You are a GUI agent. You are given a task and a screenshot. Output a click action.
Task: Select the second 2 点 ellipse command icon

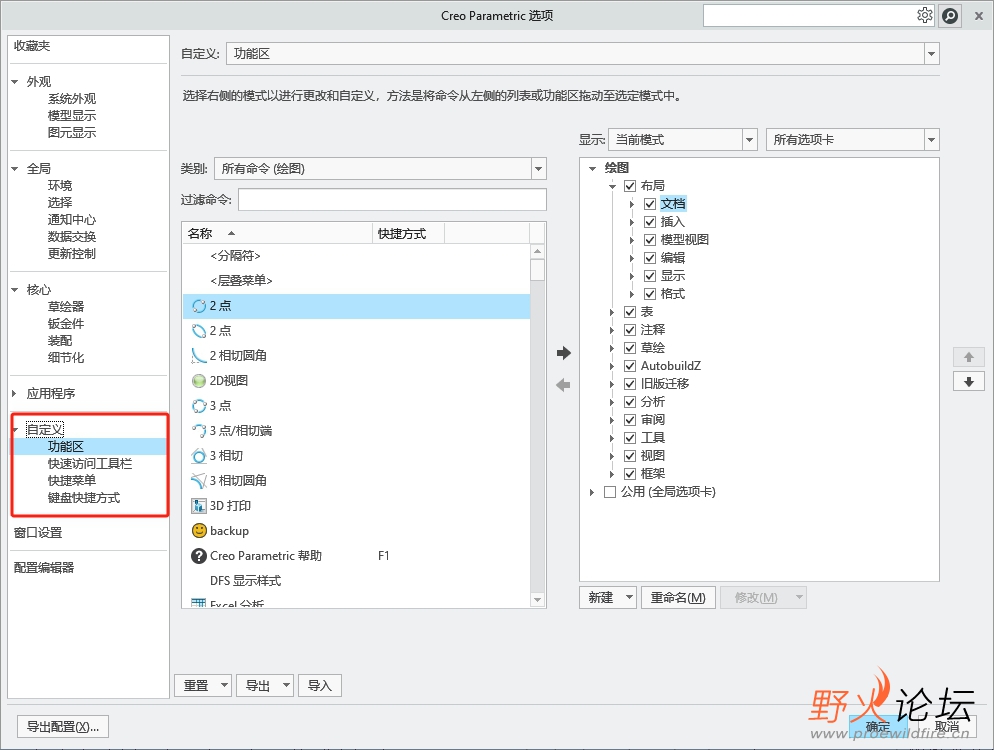[x=199, y=331]
